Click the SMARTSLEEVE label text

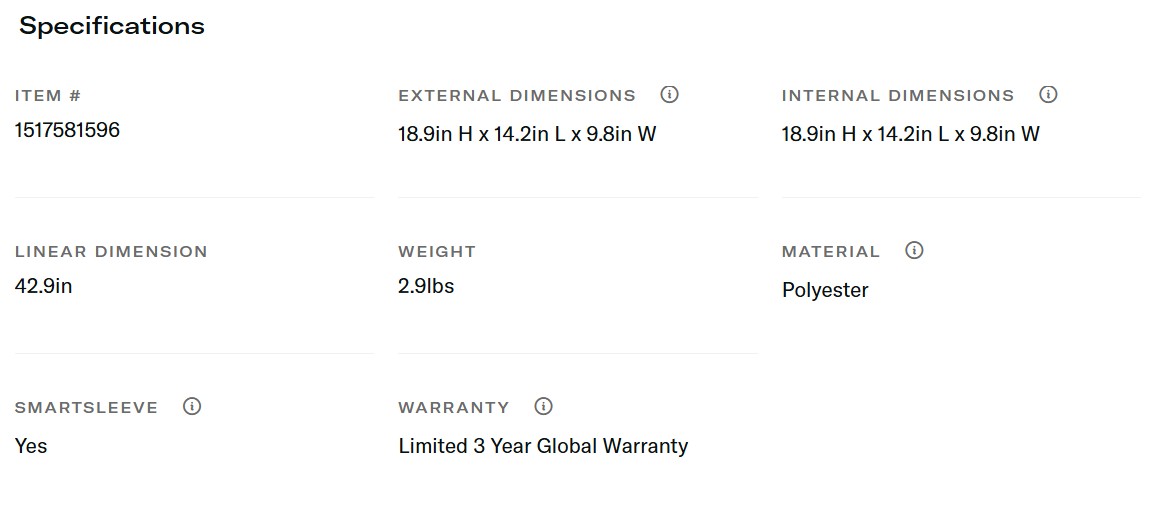[x=86, y=408]
